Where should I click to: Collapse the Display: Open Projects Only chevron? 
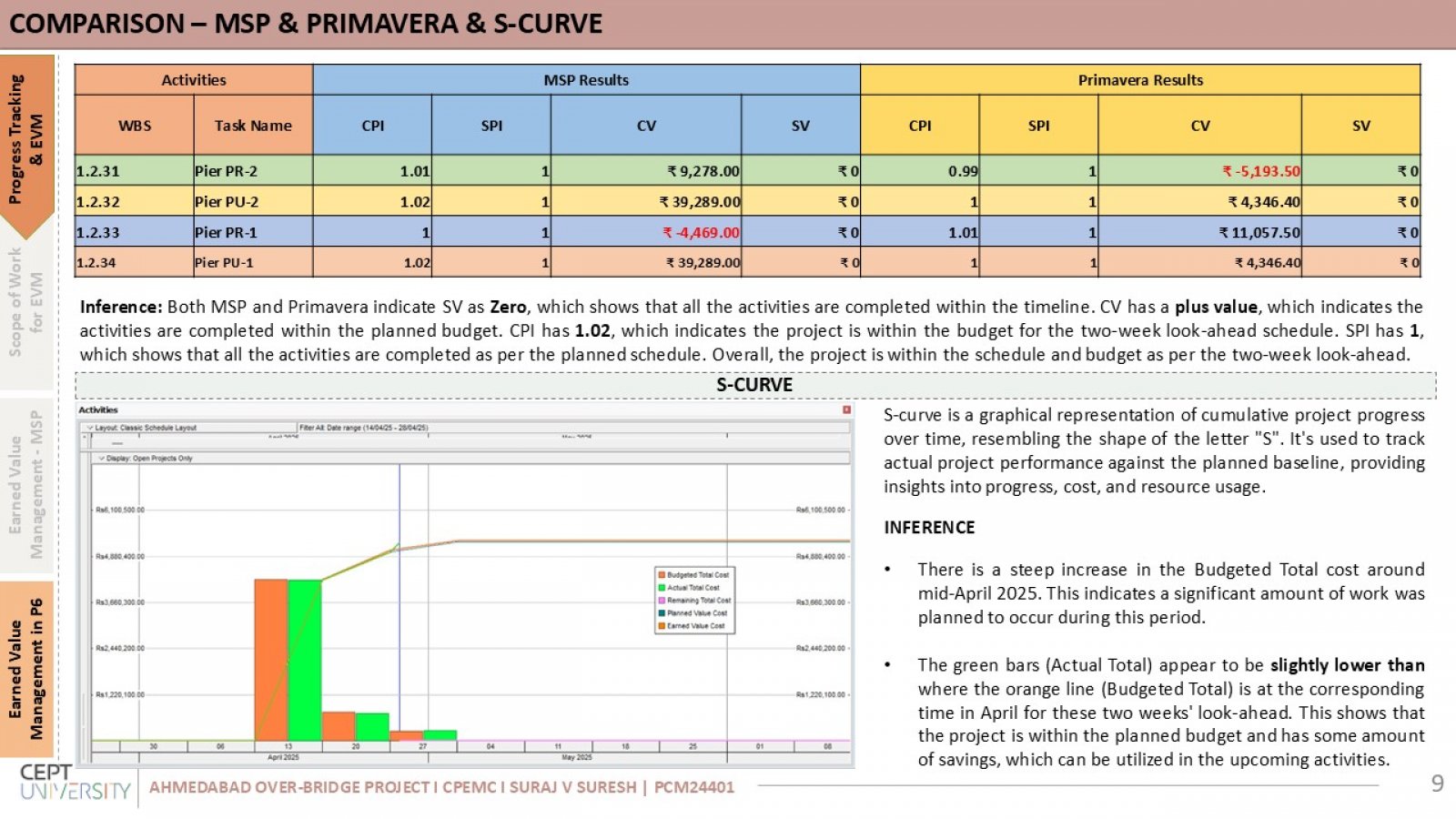click(101, 459)
